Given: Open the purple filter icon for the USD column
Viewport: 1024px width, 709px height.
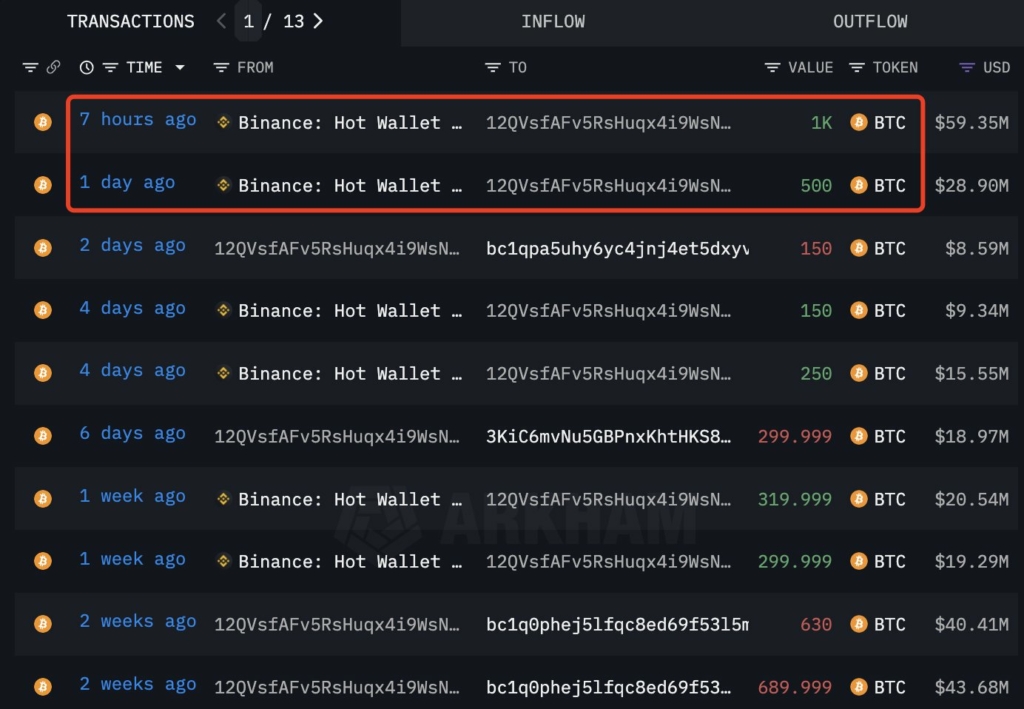Looking at the screenshot, I should point(967,67).
